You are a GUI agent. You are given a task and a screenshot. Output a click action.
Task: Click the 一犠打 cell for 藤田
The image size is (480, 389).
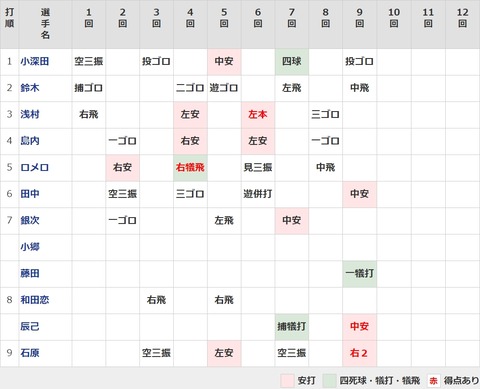click(x=360, y=274)
